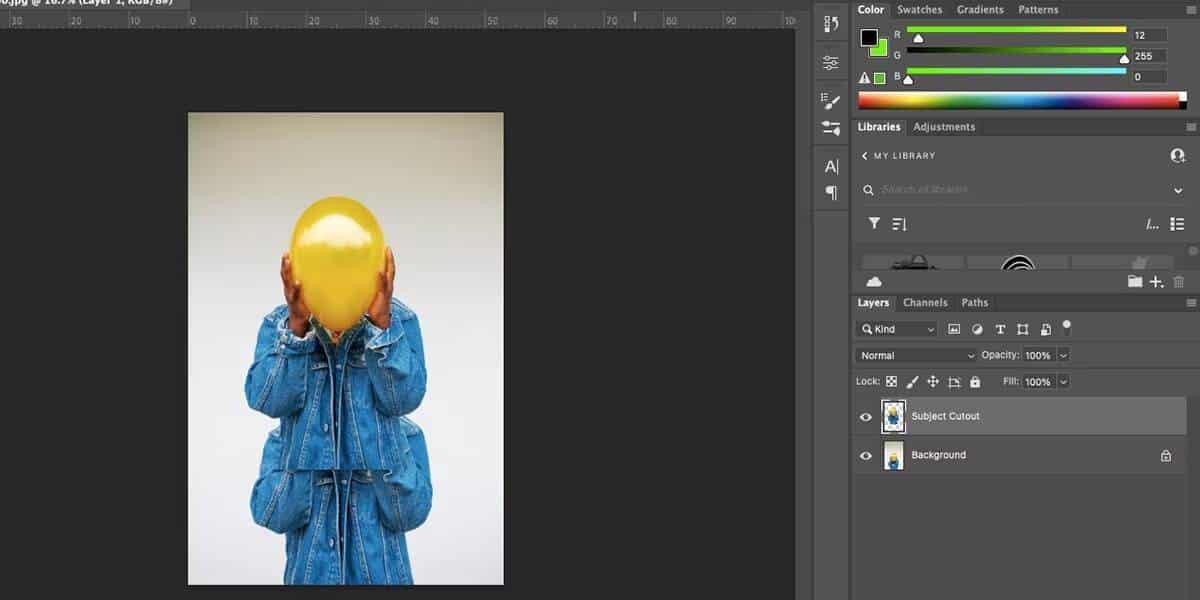Hide the Subject Cutout layer

[866, 416]
